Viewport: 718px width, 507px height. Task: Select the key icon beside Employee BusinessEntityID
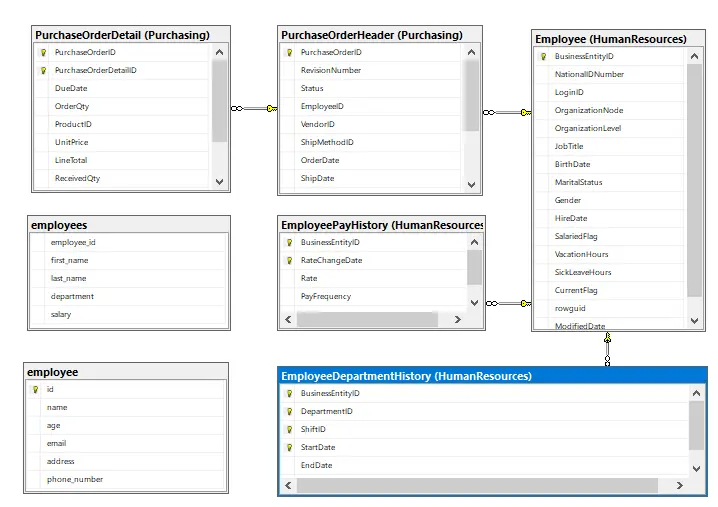pyautogui.click(x=543, y=57)
